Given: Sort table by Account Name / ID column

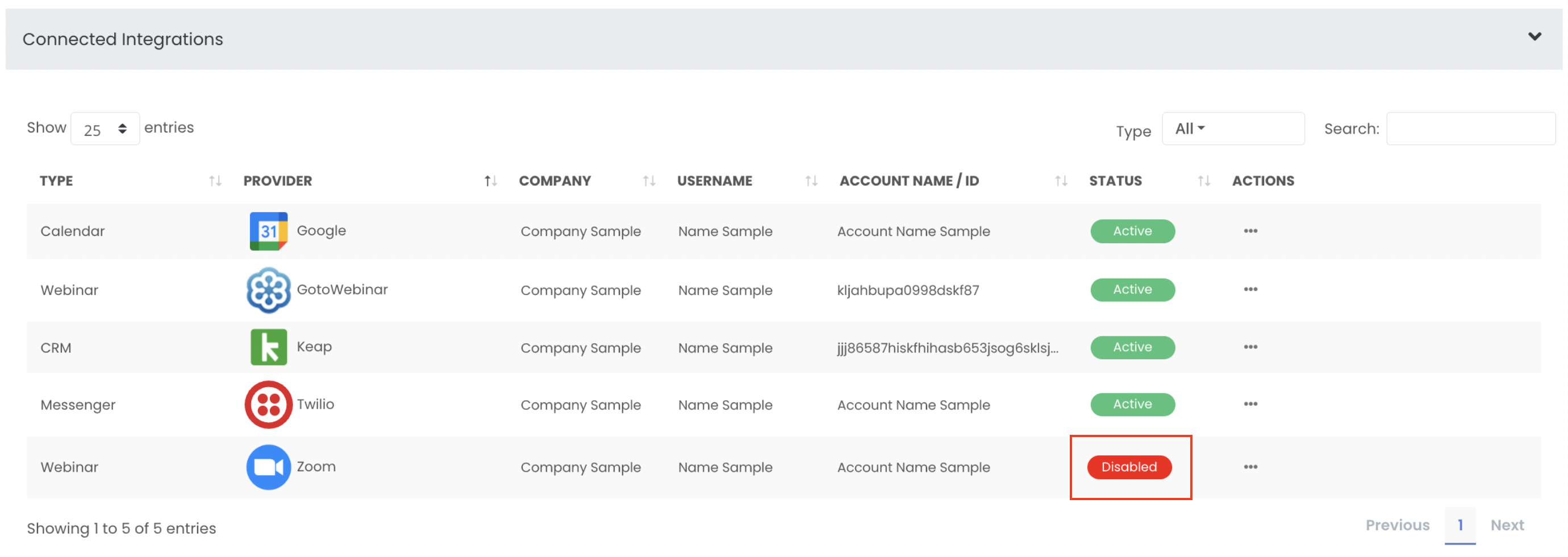Looking at the screenshot, I should click(1061, 181).
